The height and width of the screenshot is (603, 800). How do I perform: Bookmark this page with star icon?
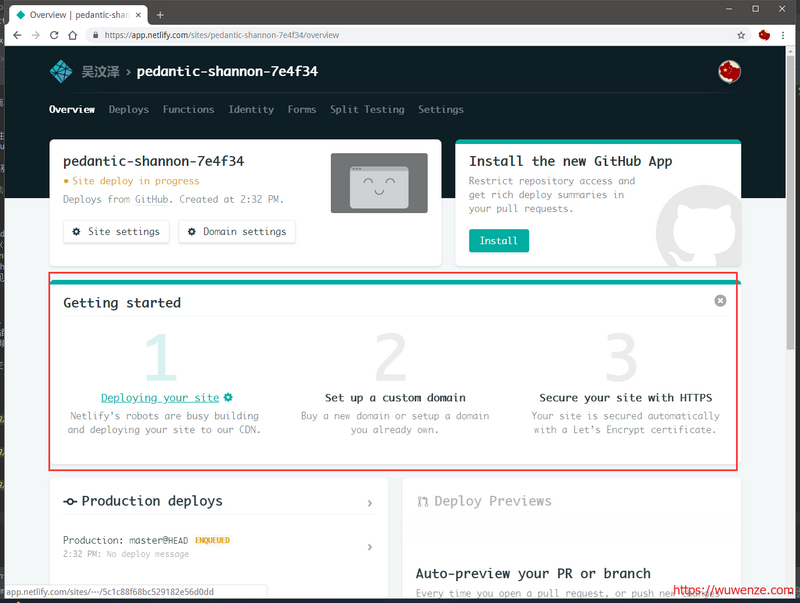pyautogui.click(x=741, y=35)
